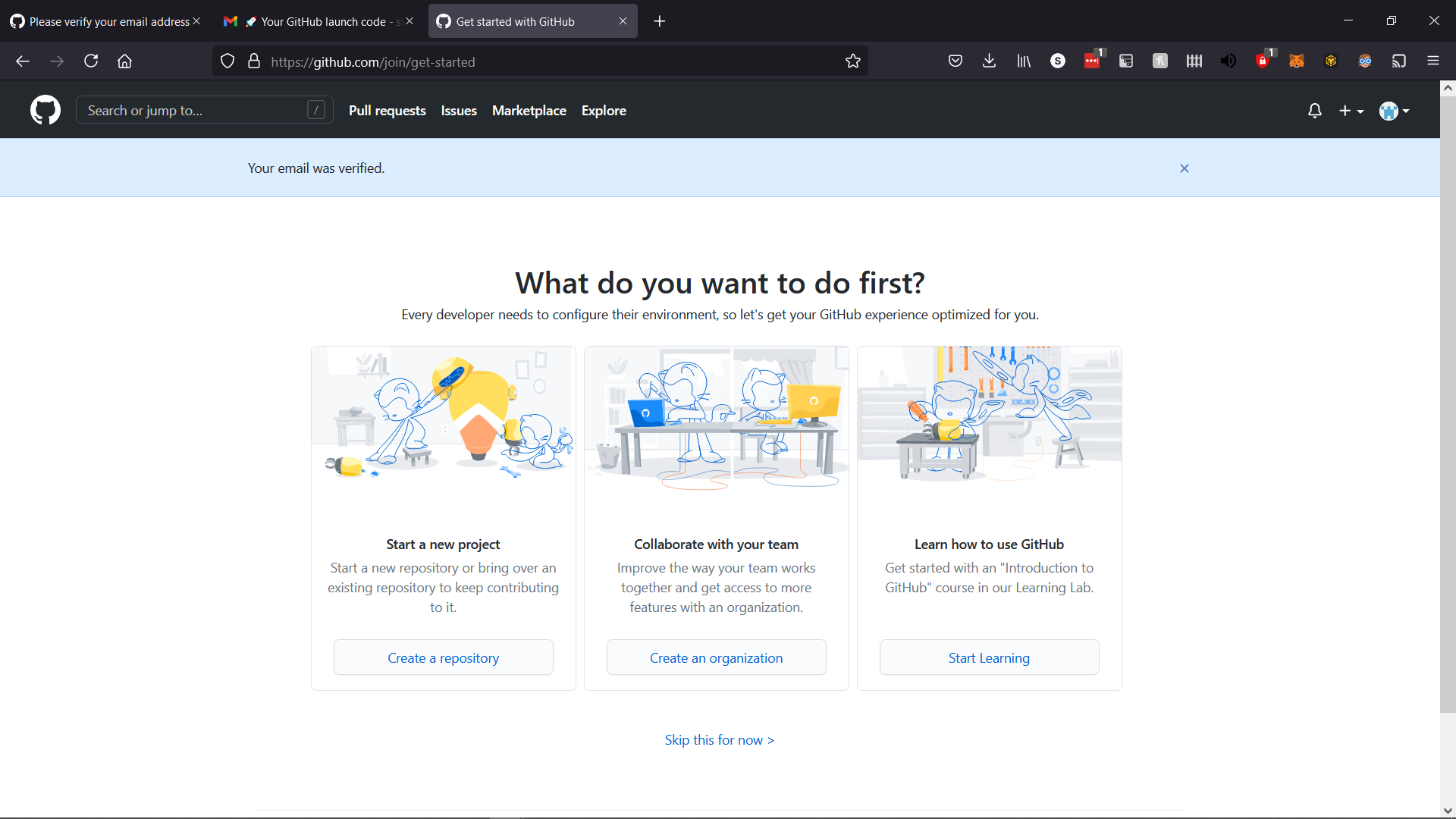Click 'Create an organization' link button
This screenshot has width=1456, height=819.
[x=716, y=657]
